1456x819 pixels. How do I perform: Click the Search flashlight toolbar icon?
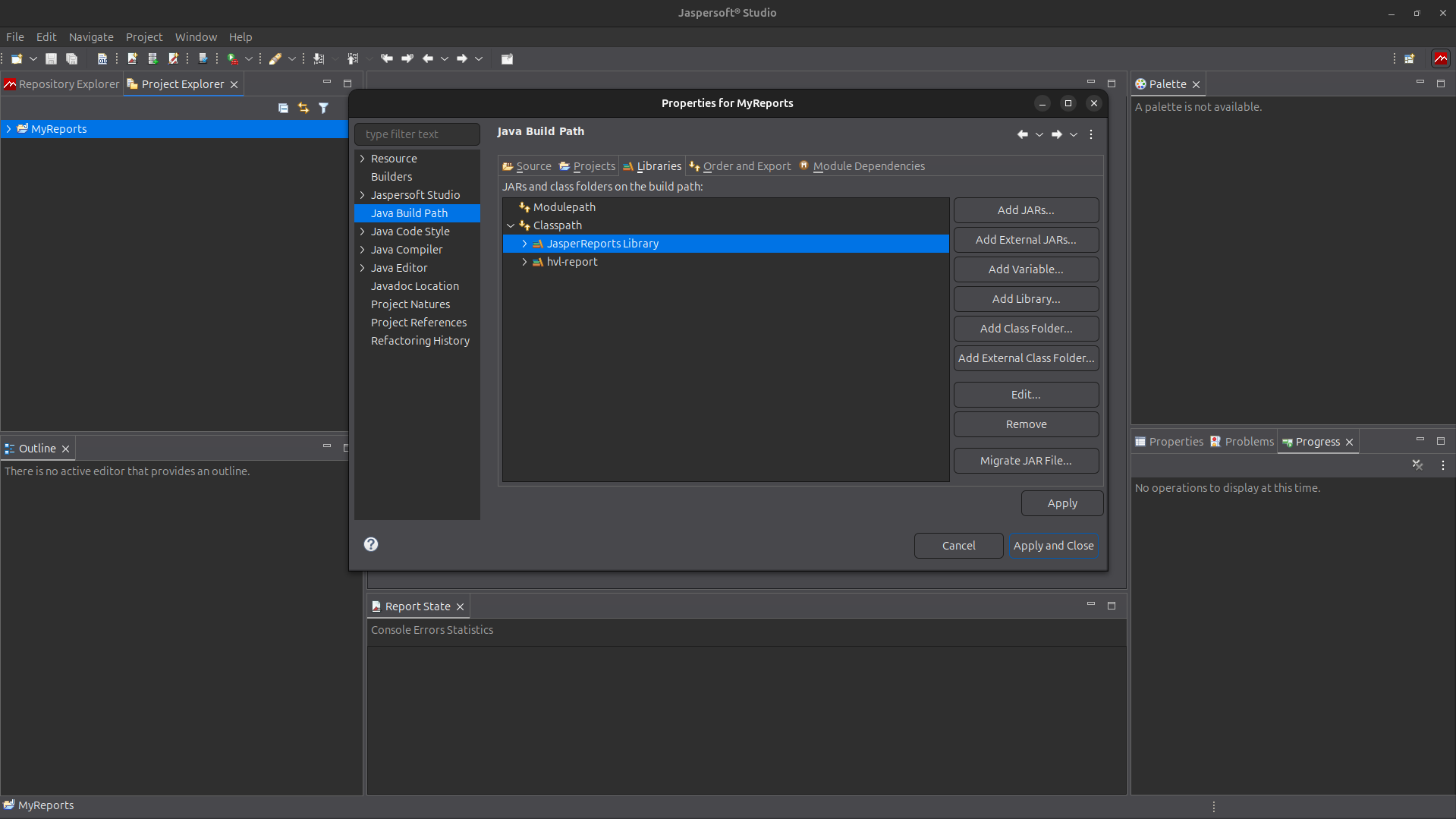pos(275,58)
